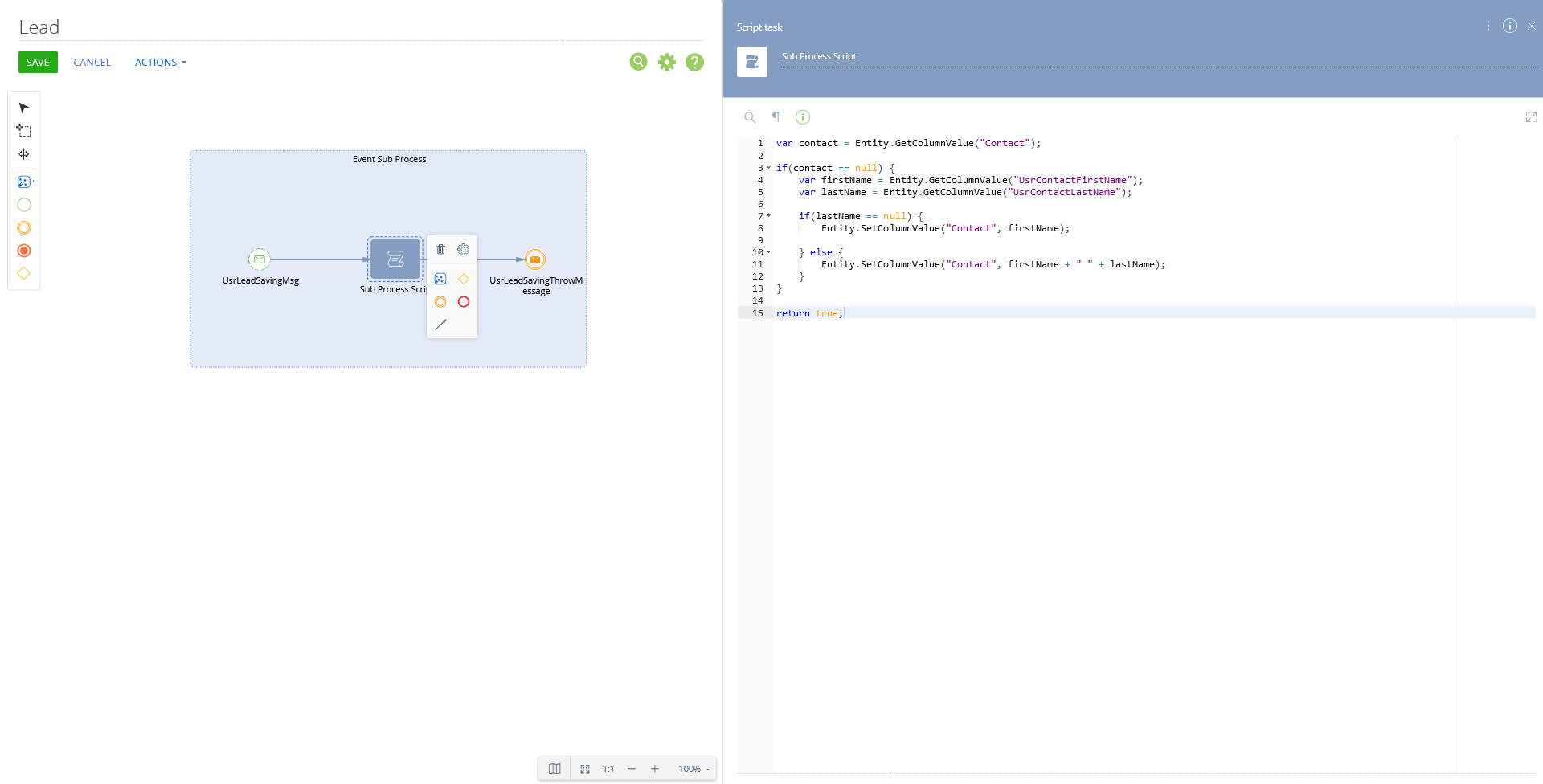Expand the code editor to full screen

1531,117
